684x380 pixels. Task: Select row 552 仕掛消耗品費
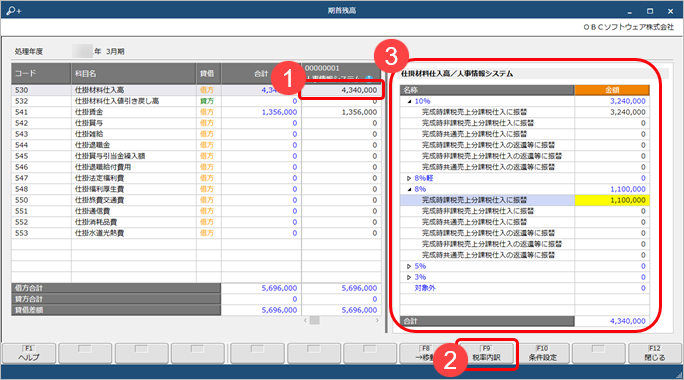(x=196, y=222)
